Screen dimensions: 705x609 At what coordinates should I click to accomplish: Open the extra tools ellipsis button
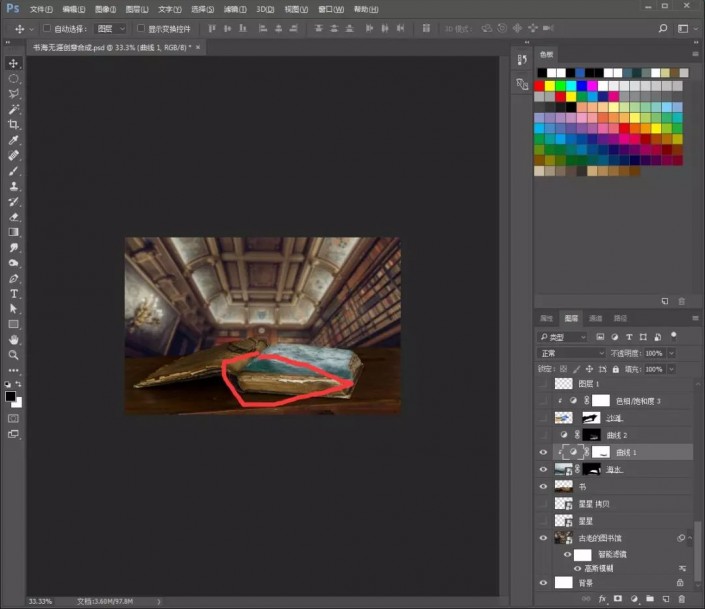coord(13,371)
